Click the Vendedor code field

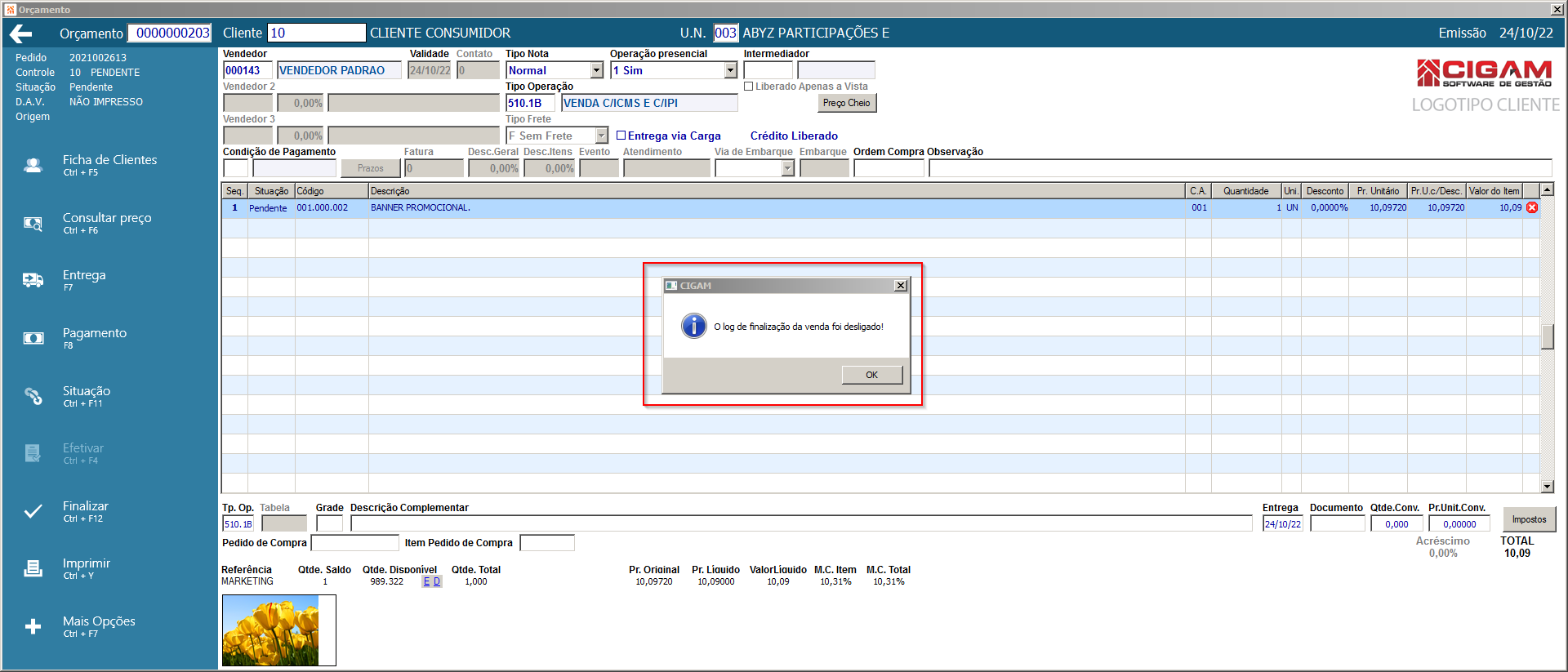pos(247,70)
